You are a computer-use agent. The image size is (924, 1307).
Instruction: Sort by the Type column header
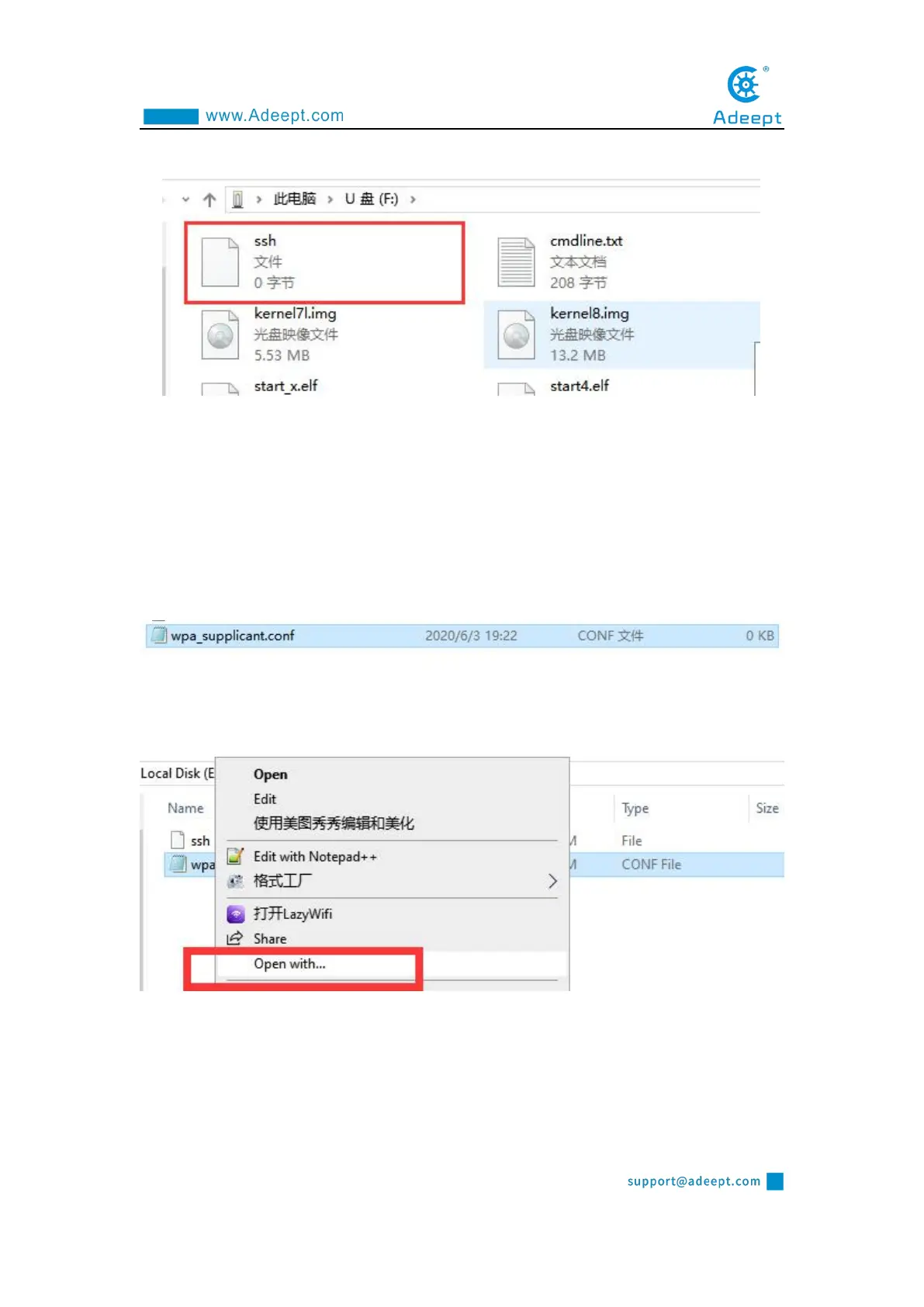[x=635, y=808]
